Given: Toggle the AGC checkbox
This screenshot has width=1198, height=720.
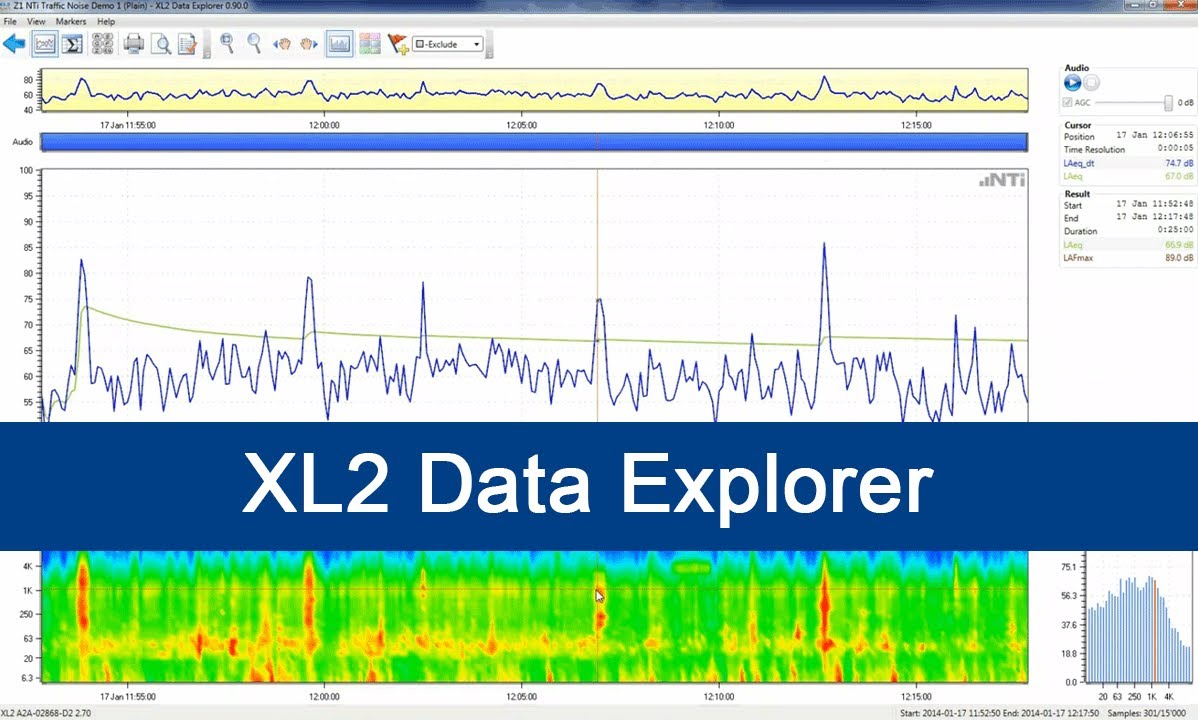Looking at the screenshot, I should 1067,102.
